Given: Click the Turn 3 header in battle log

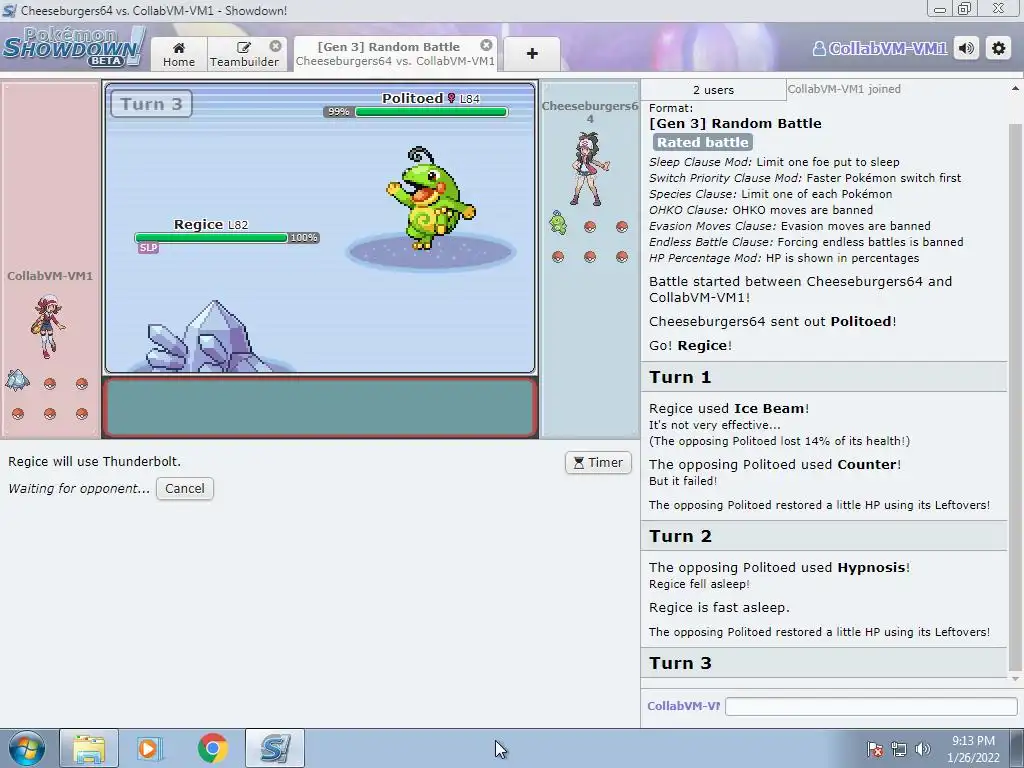Looking at the screenshot, I should click(x=824, y=663).
